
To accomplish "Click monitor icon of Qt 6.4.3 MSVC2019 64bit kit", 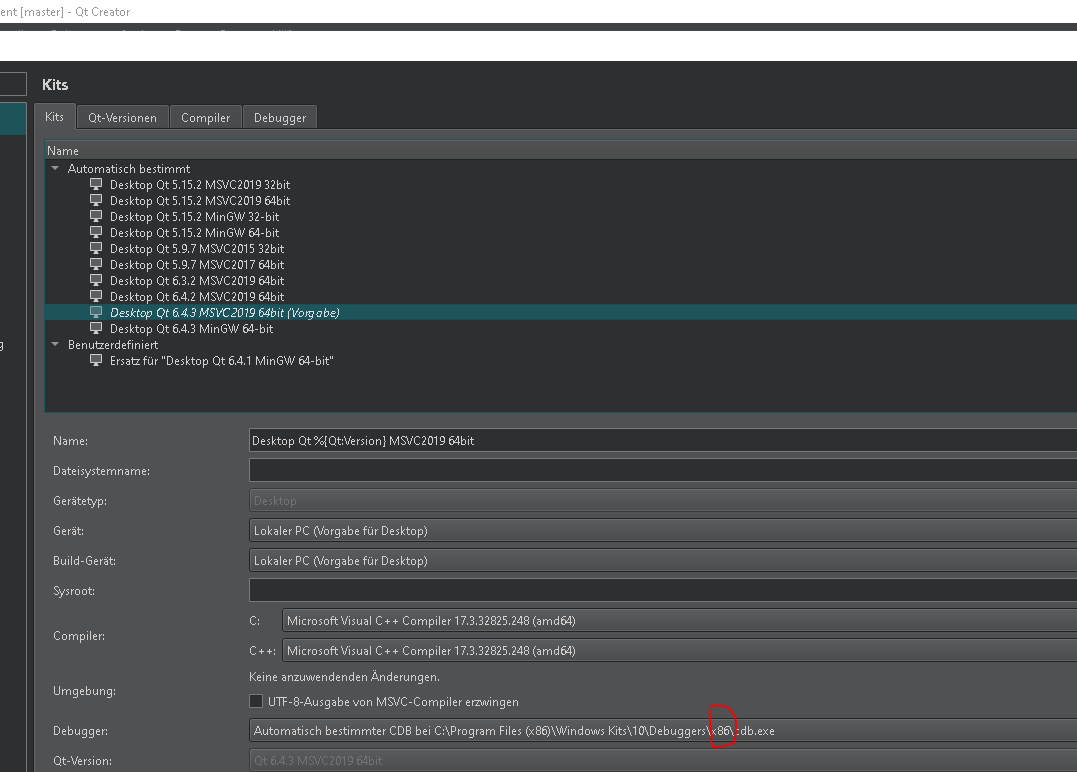I will [96, 312].
